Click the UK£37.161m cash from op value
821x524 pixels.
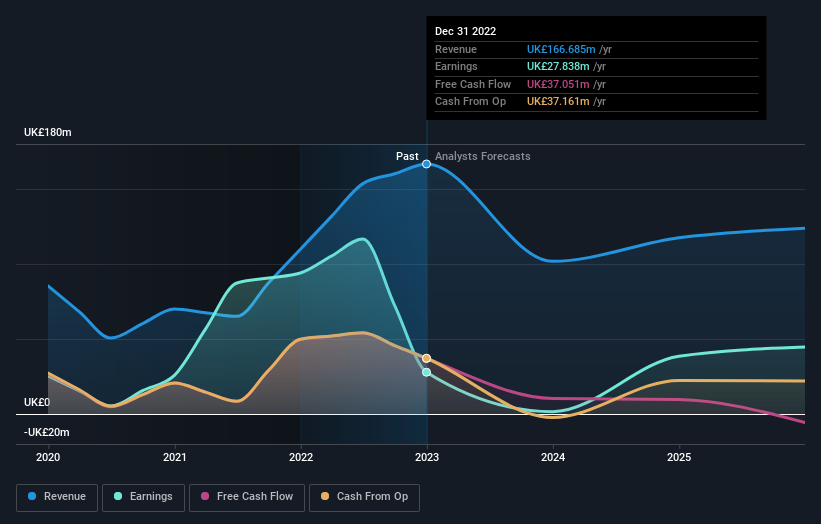click(558, 102)
